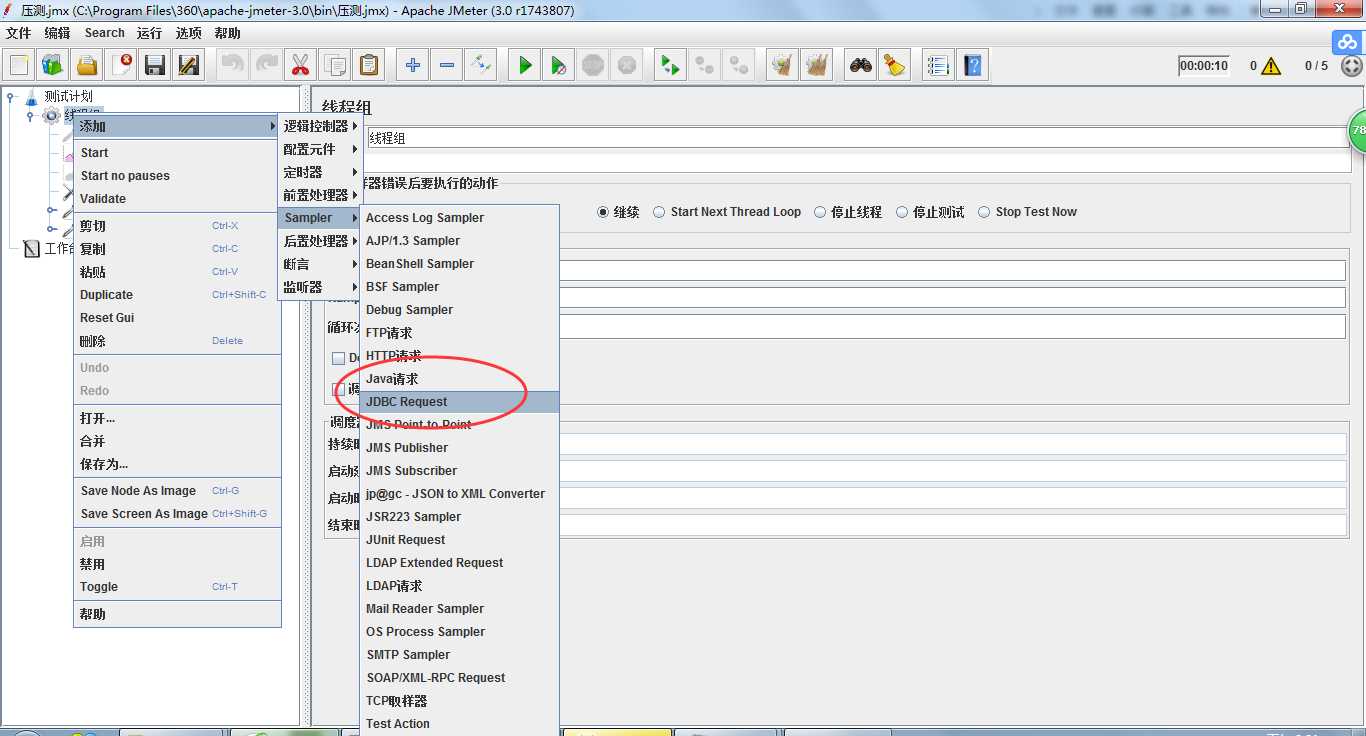
Task: Expand 添加 submenu in context menu
Action: 177,126
